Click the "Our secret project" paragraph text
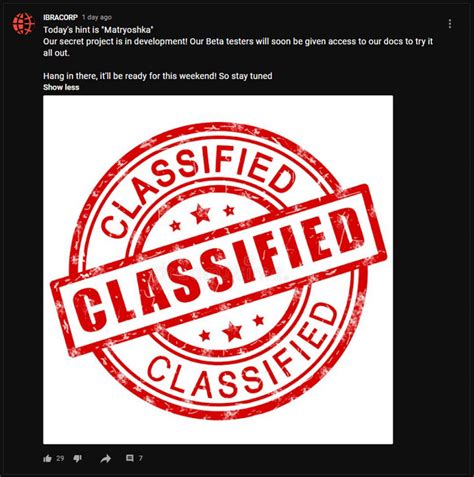 (238, 47)
